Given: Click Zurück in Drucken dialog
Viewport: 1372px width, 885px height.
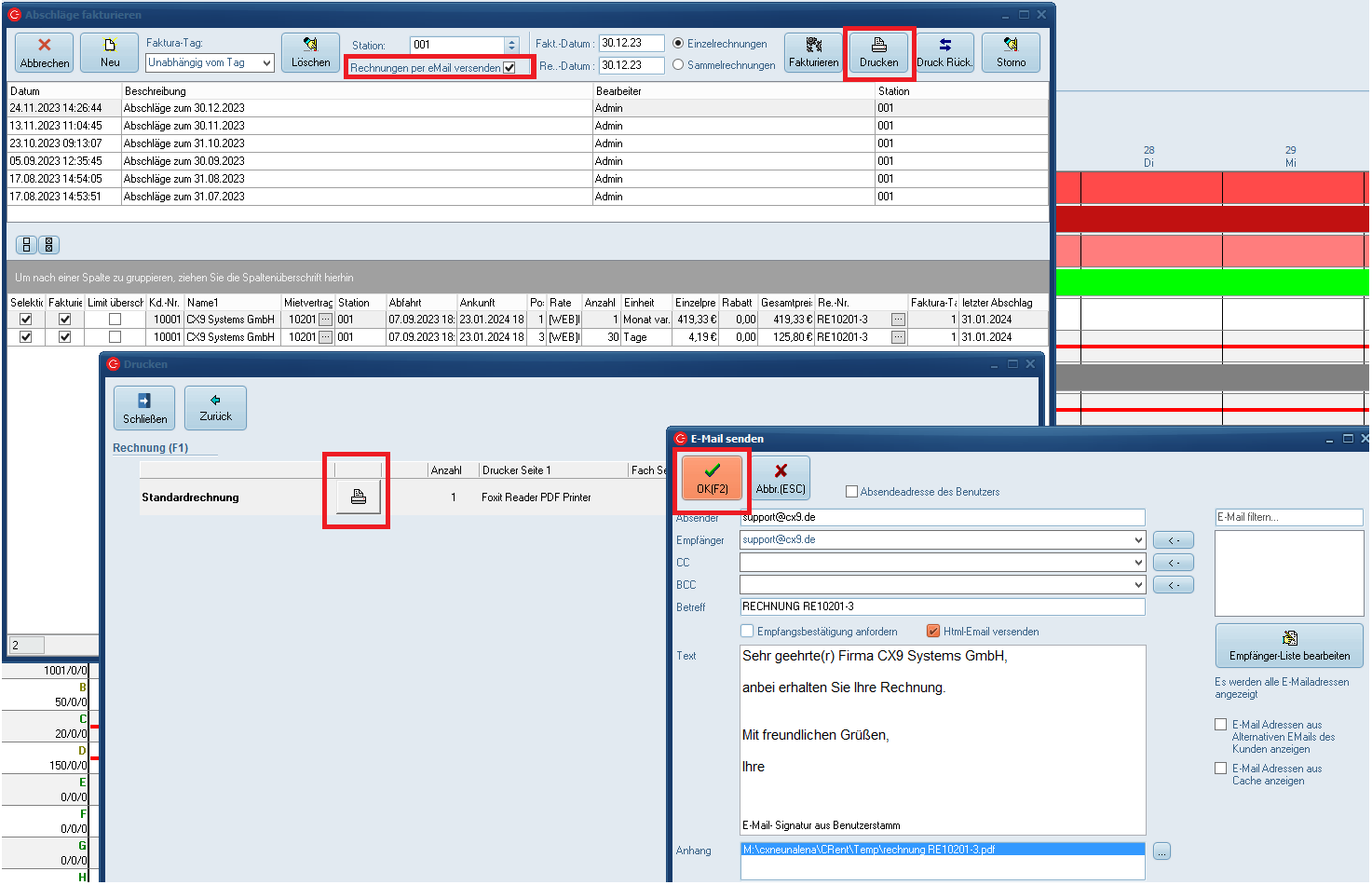Looking at the screenshot, I should [215, 408].
